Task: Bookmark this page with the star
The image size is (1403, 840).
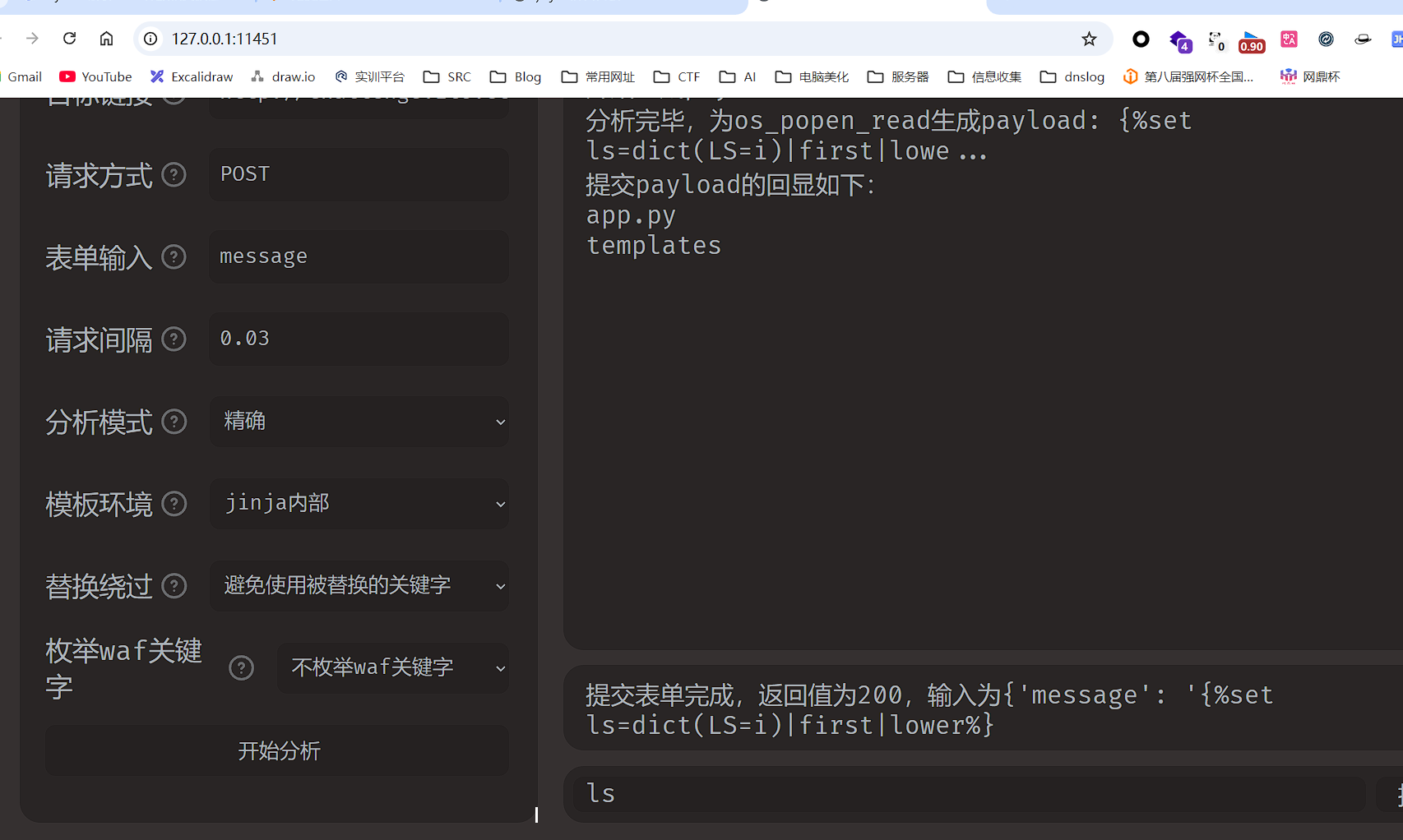Action: [x=1089, y=39]
